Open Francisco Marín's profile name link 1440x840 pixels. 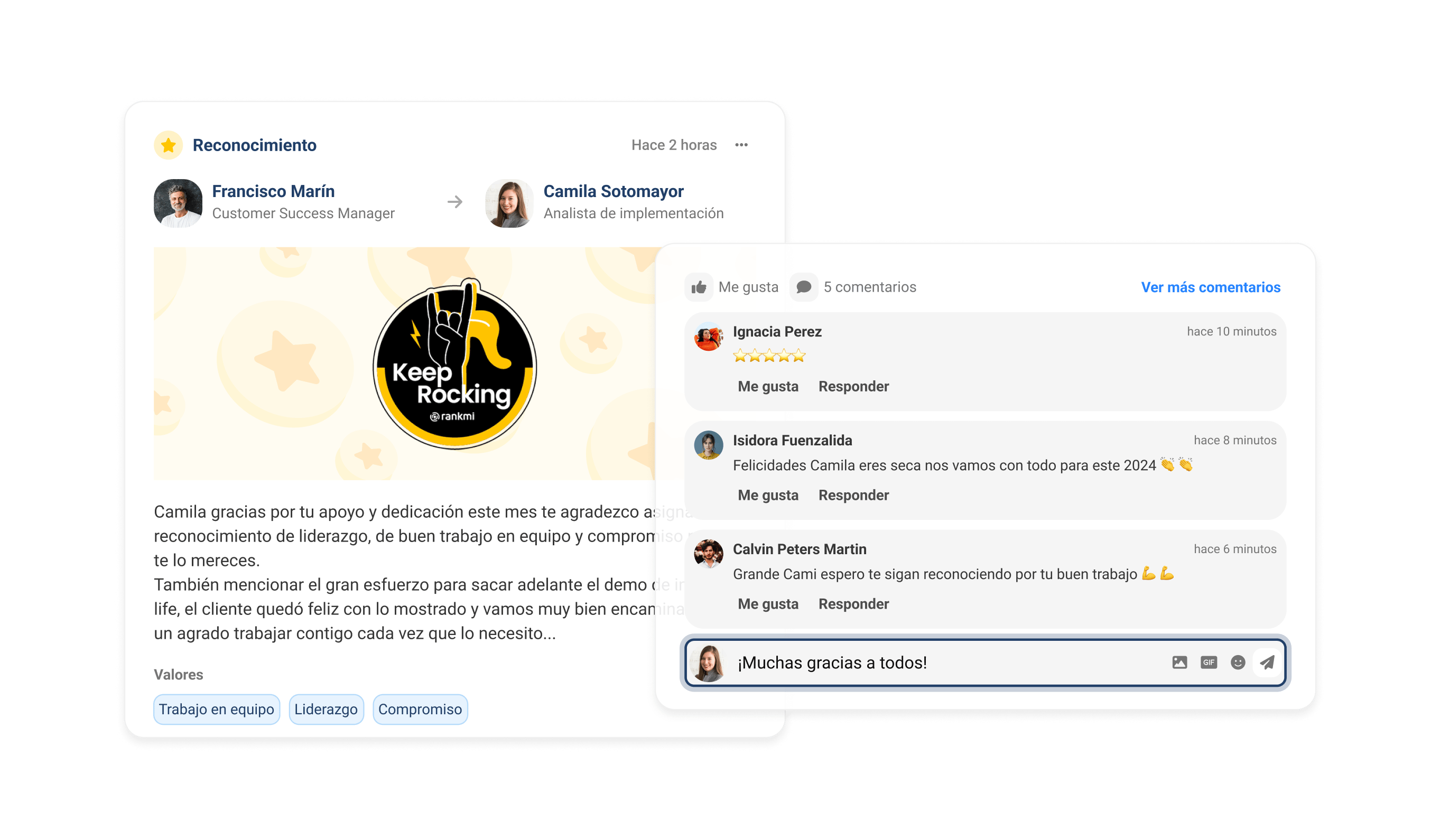[x=273, y=191]
